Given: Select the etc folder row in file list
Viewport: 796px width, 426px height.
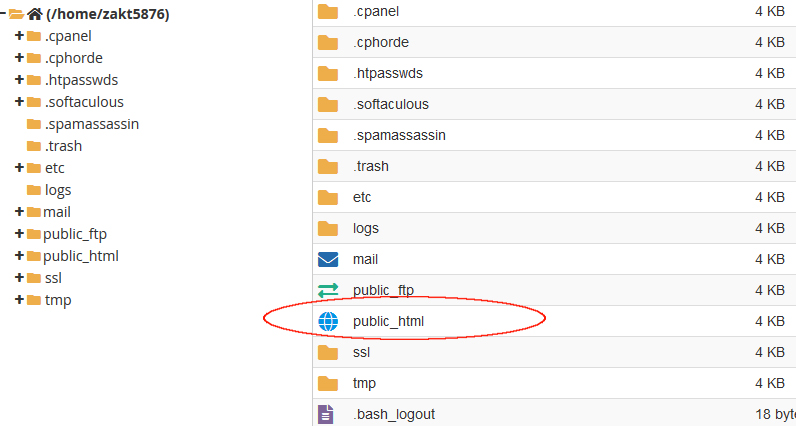Looking at the screenshot, I should tap(362, 197).
